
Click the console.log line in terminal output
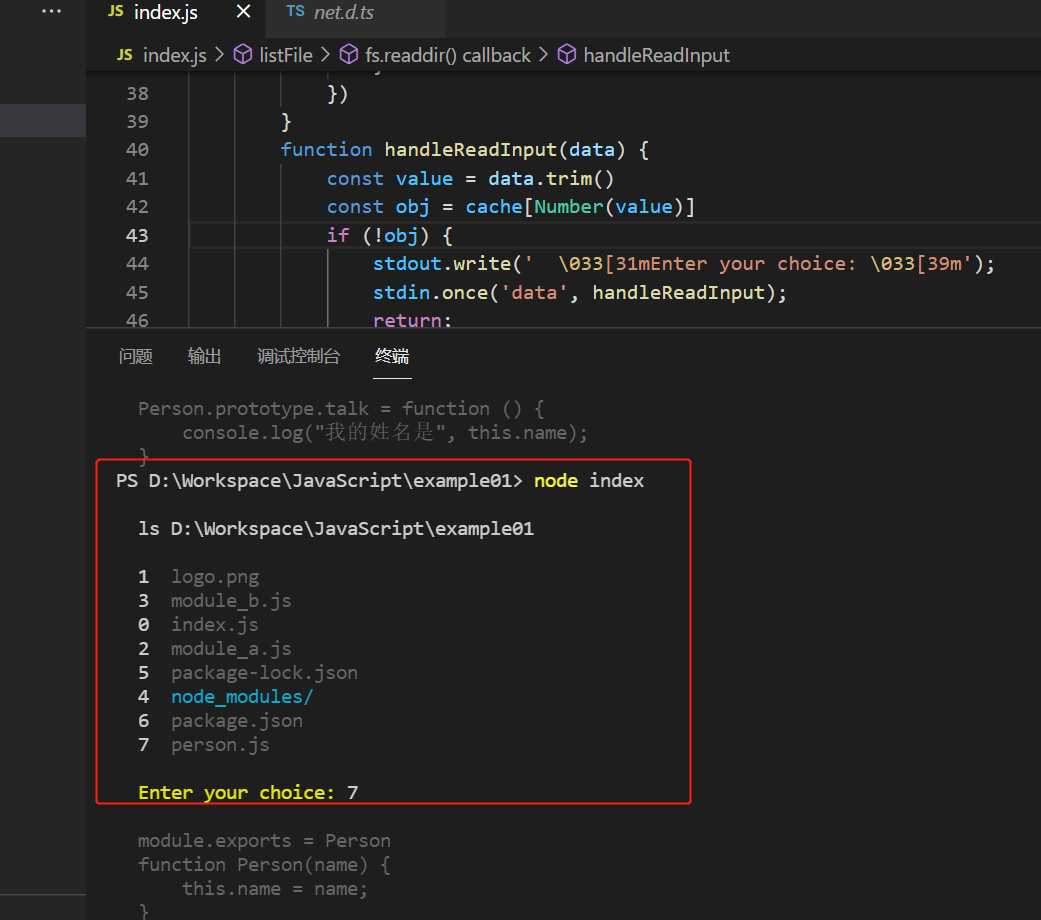(x=385, y=433)
